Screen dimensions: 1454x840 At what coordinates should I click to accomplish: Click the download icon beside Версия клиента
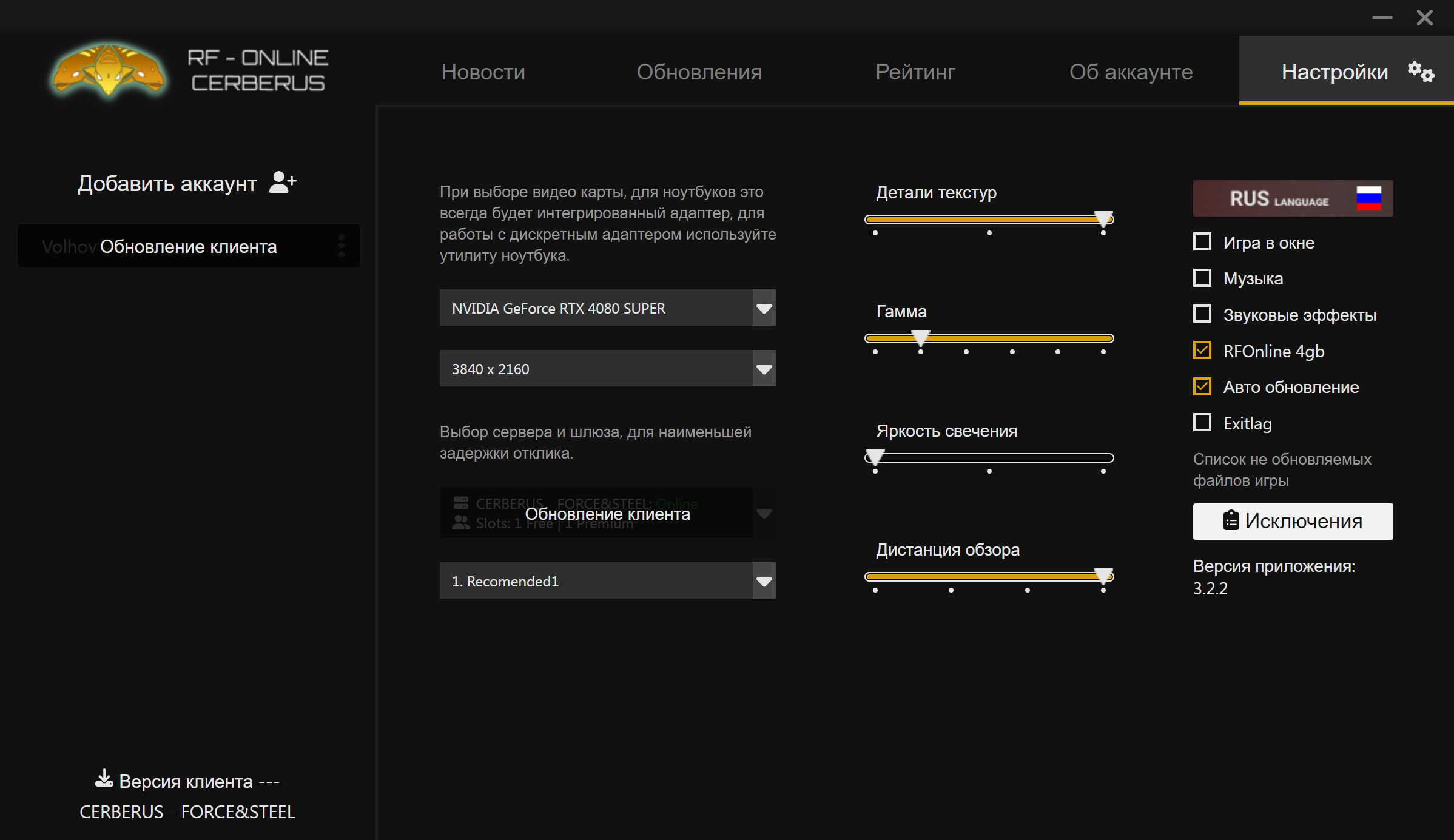pos(104,779)
